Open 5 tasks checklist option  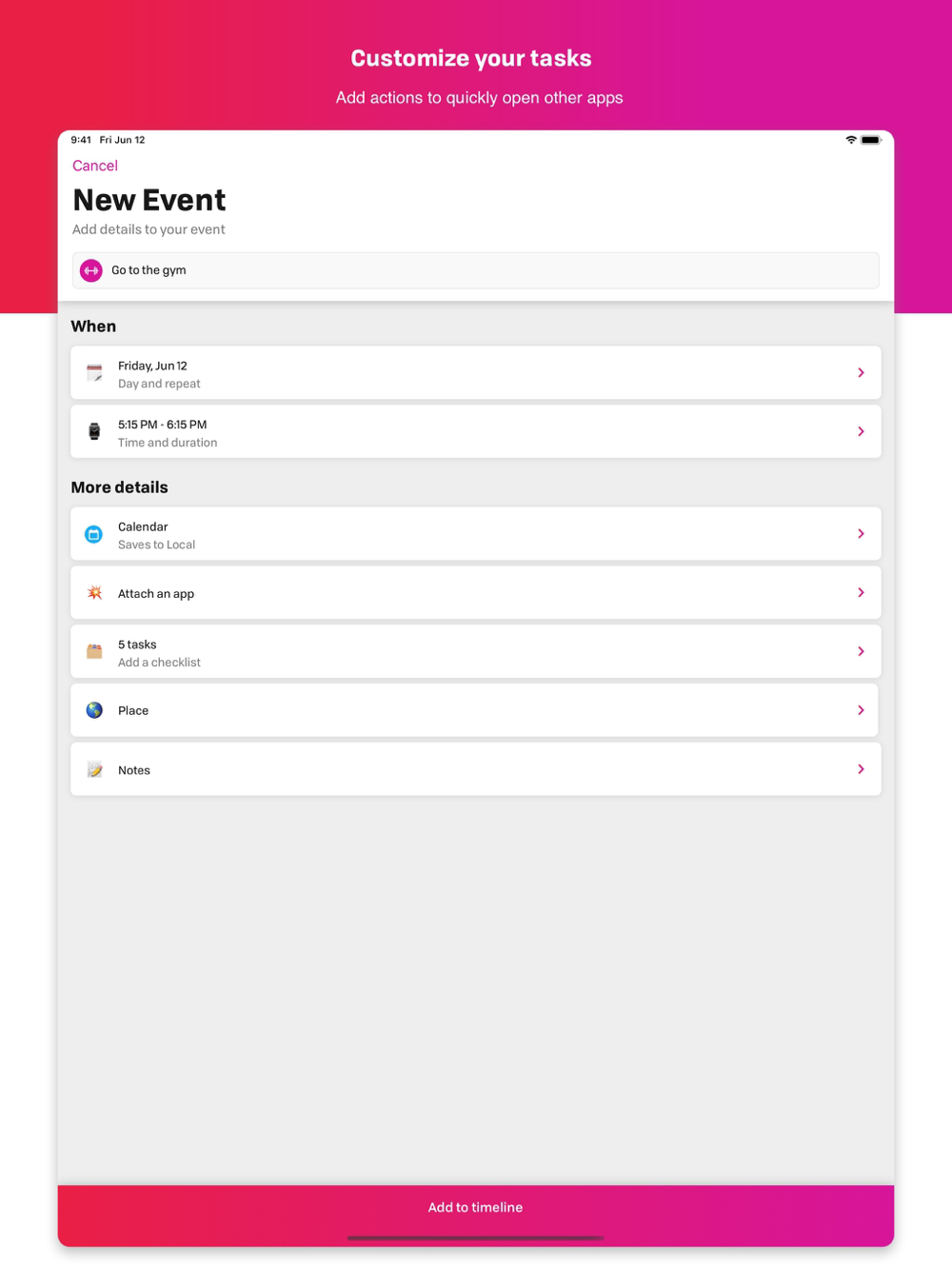[x=476, y=652]
